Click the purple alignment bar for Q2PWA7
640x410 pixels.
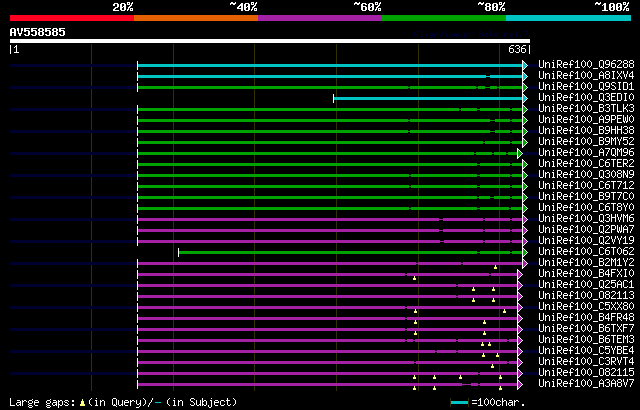(330, 230)
